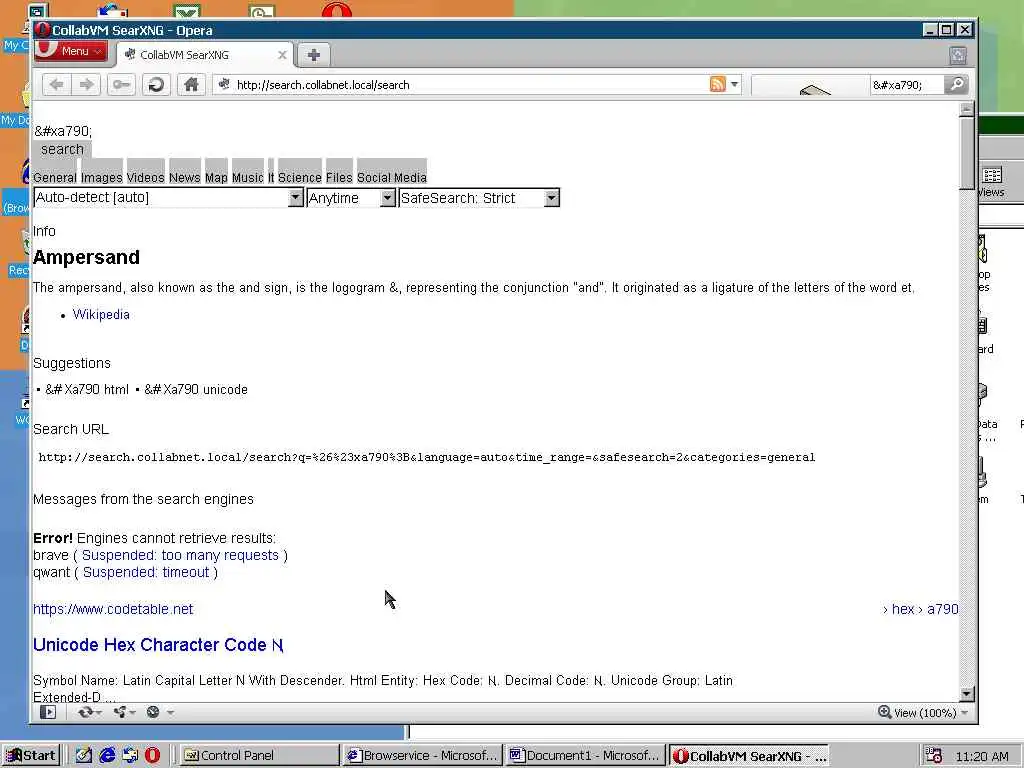The height and width of the screenshot is (768, 1024).
Task: Open the Anytime time range dropdown
Action: coord(351,198)
